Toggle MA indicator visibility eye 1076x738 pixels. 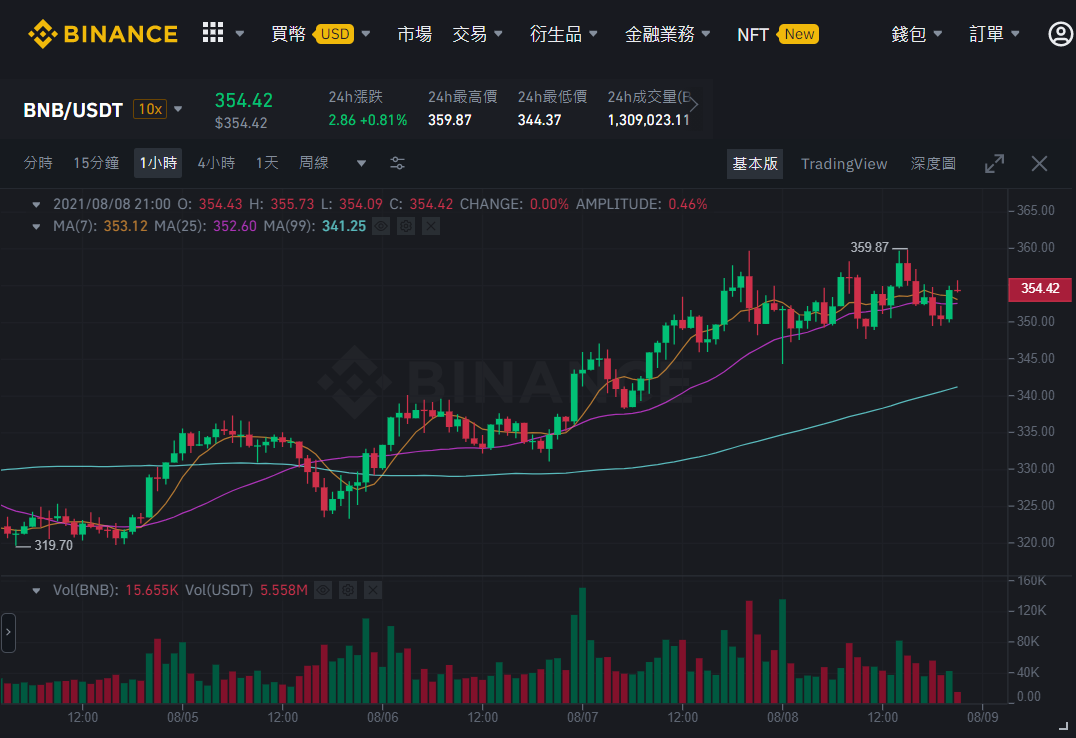click(x=381, y=226)
